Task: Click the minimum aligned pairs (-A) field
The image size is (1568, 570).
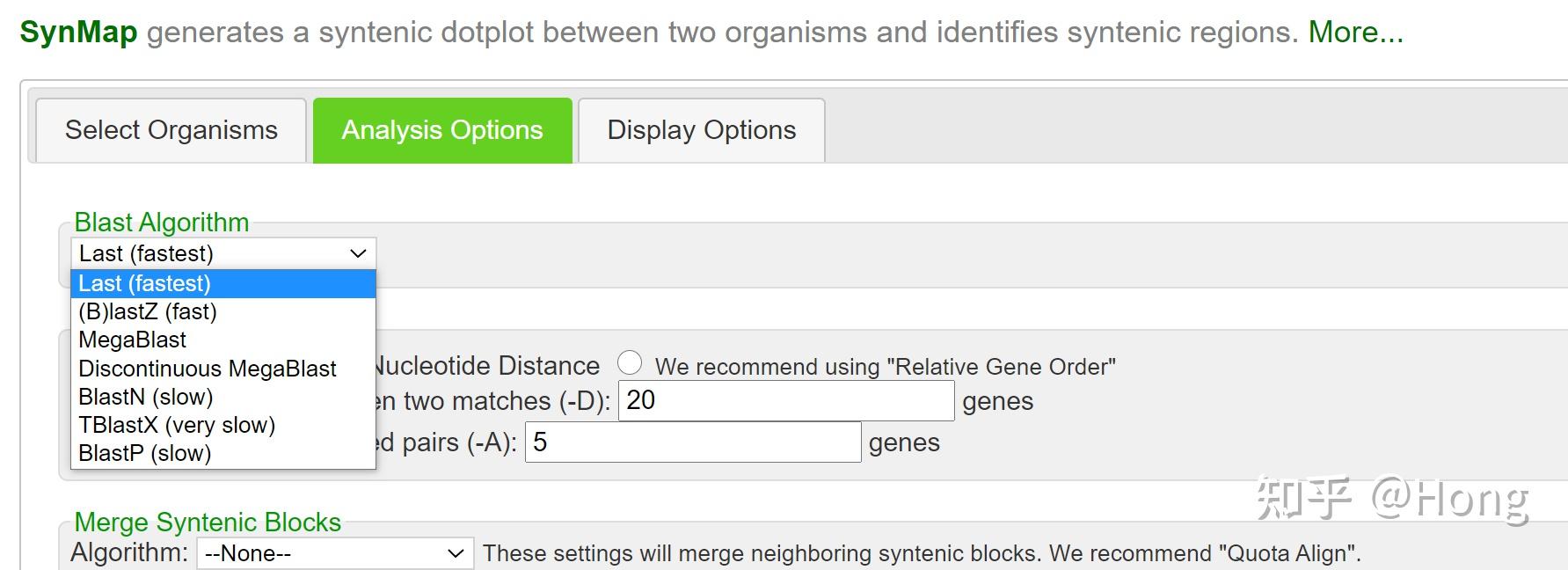Action: click(692, 442)
